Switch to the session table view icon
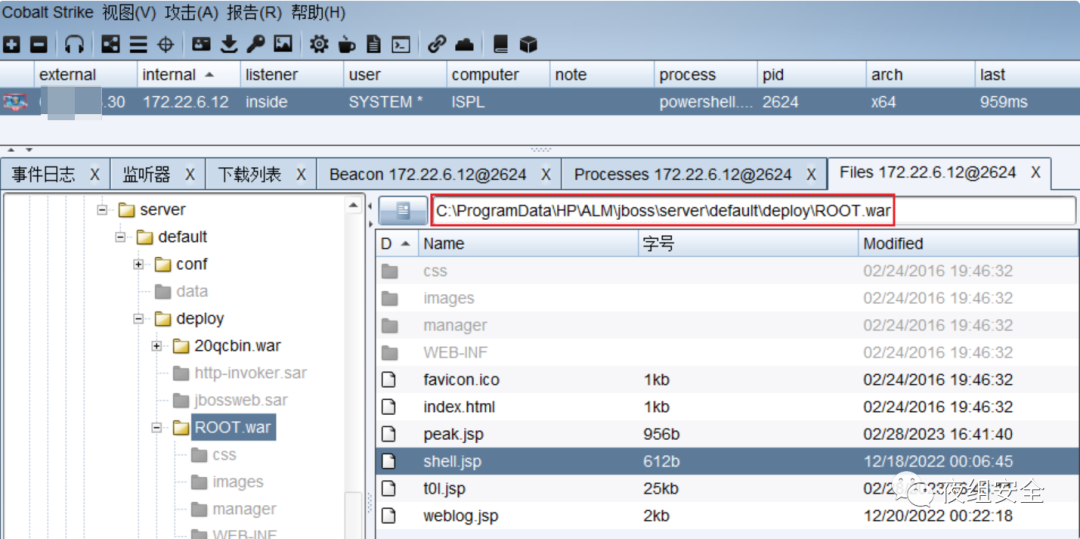Image resolution: width=1080 pixels, height=539 pixels. 139,45
